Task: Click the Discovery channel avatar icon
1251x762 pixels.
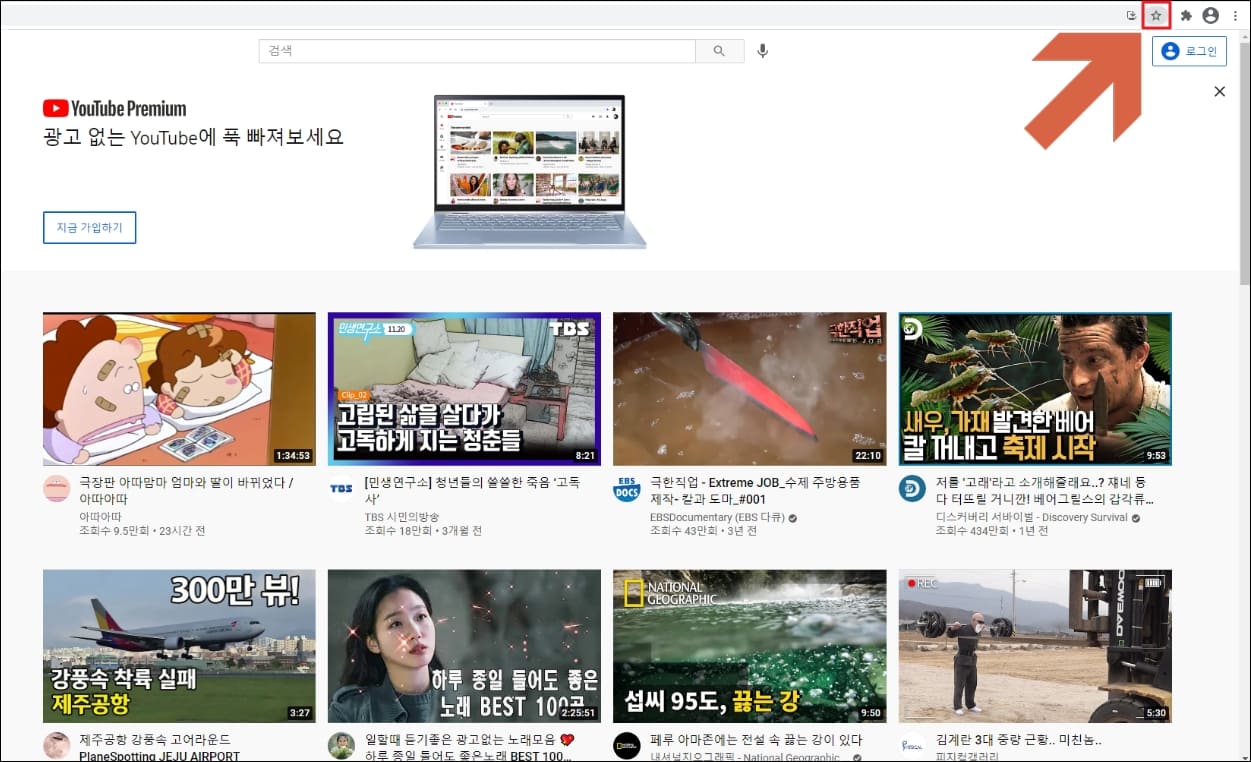Action: tap(912, 489)
